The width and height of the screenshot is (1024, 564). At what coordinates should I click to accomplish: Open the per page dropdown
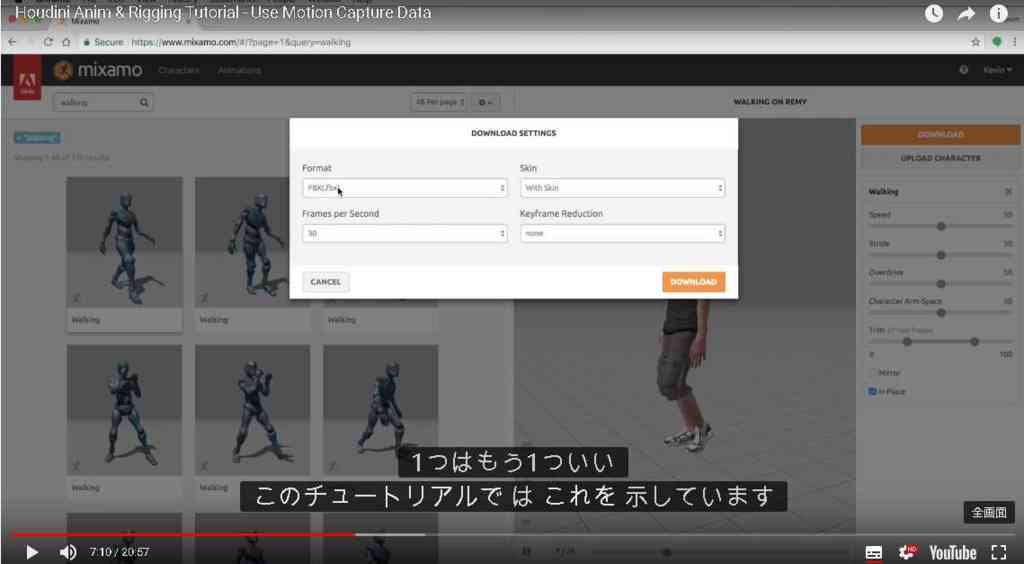point(440,102)
